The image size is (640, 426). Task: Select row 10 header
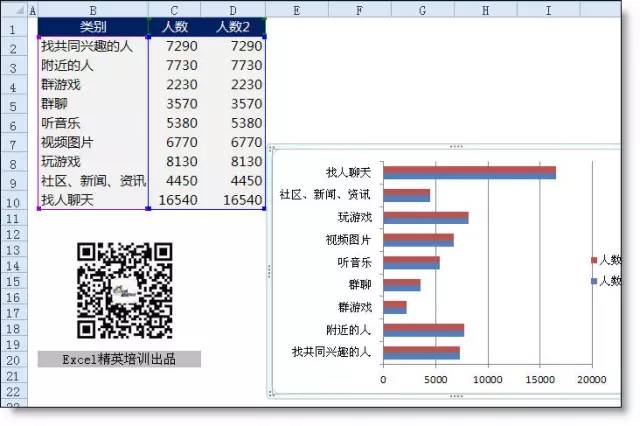(x=13, y=202)
